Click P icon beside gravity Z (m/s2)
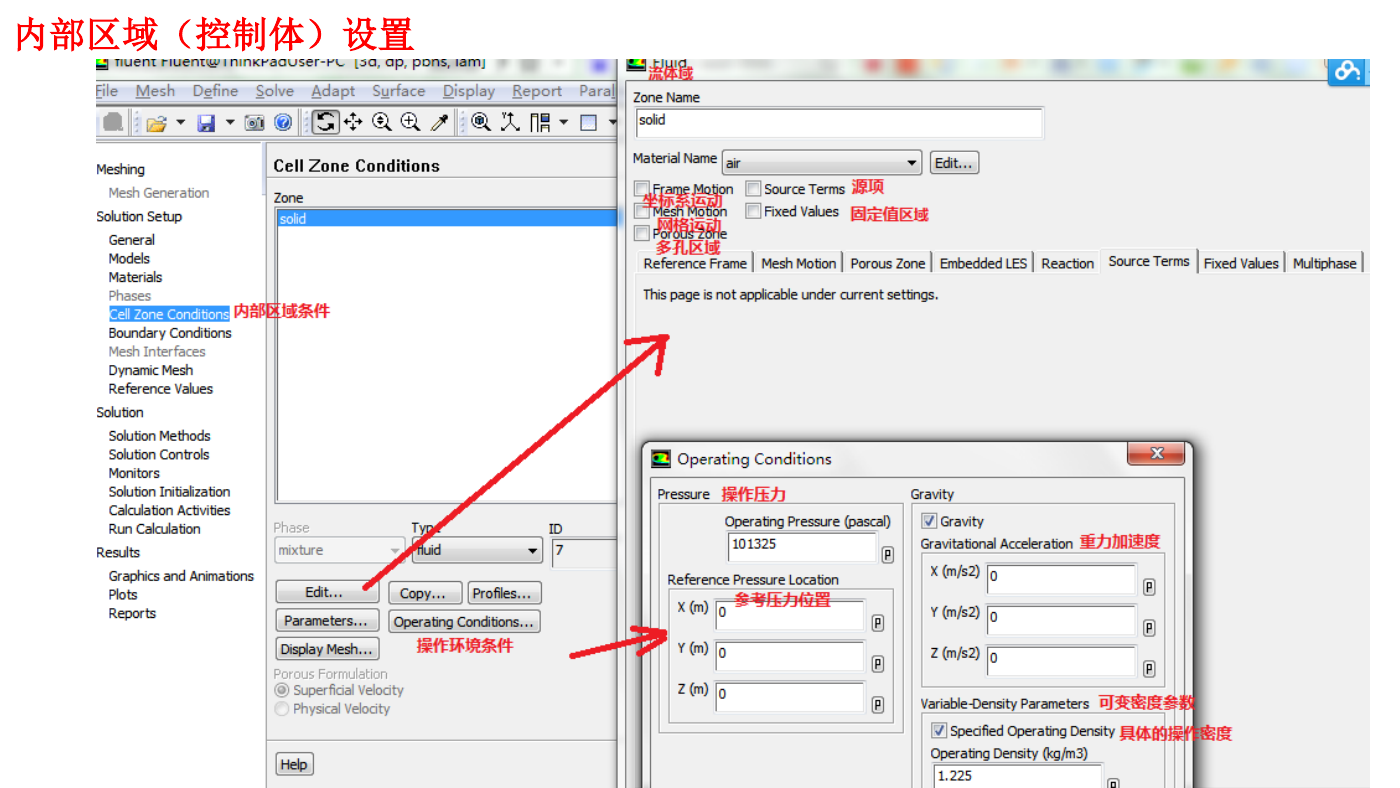Image resolution: width=1400 pixels, height=788 pixels. click(1149, 669)
